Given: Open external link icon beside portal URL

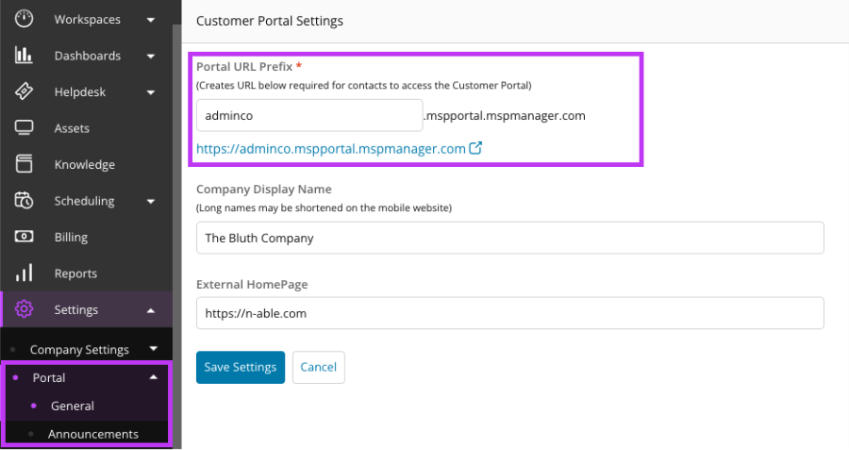Looking at the screenshot, I should pyautogui.click(x=476, y=149).
